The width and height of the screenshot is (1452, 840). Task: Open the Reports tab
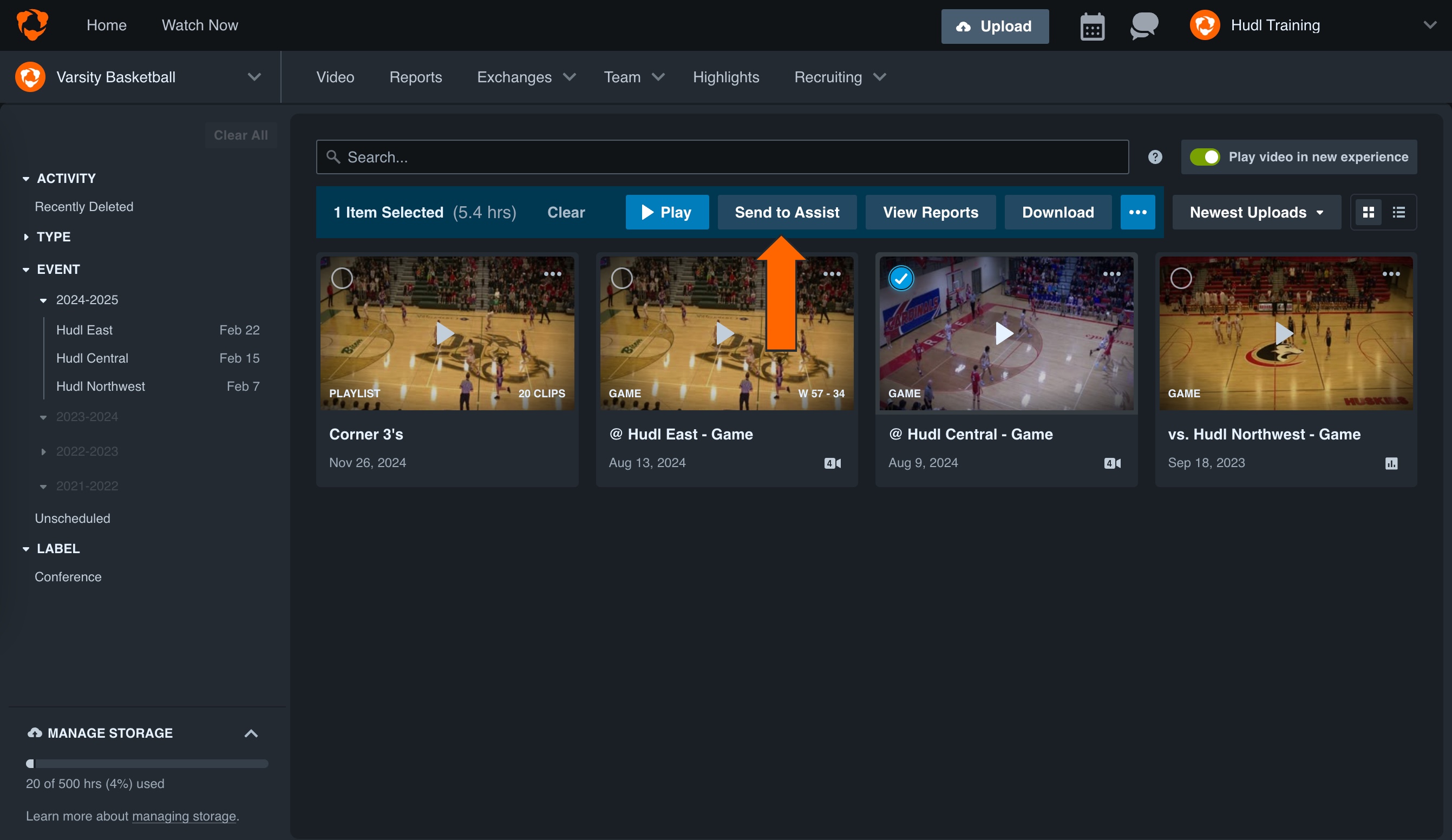click(415, 77)
